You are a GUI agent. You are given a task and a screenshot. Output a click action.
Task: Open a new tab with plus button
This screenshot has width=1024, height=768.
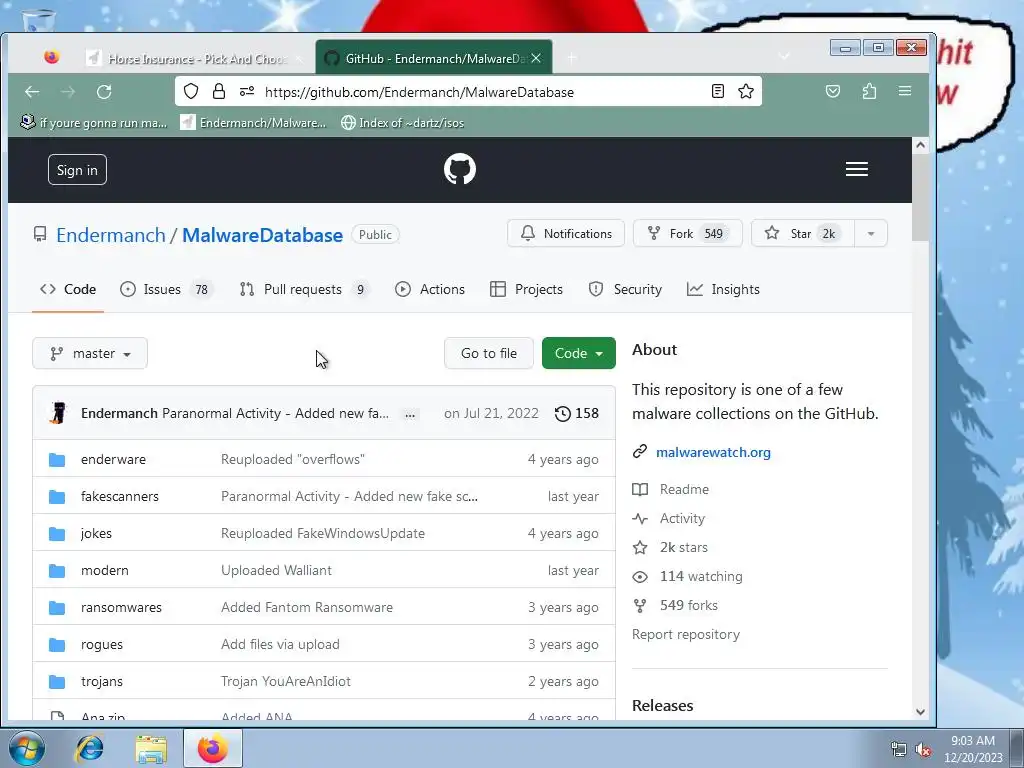coord(571,58)
